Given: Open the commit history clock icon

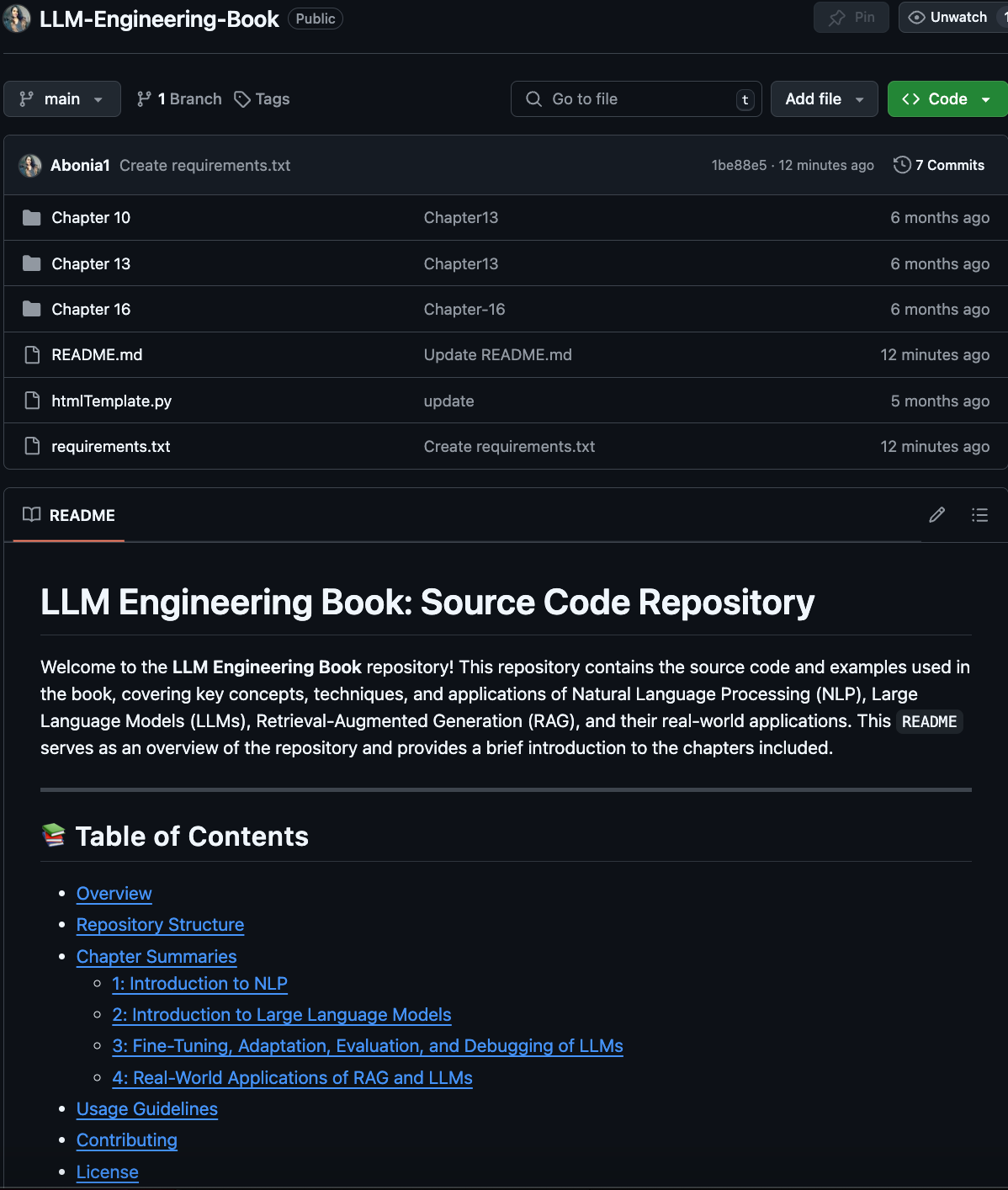Looking at the screenshot, I should tap(902, 165).
